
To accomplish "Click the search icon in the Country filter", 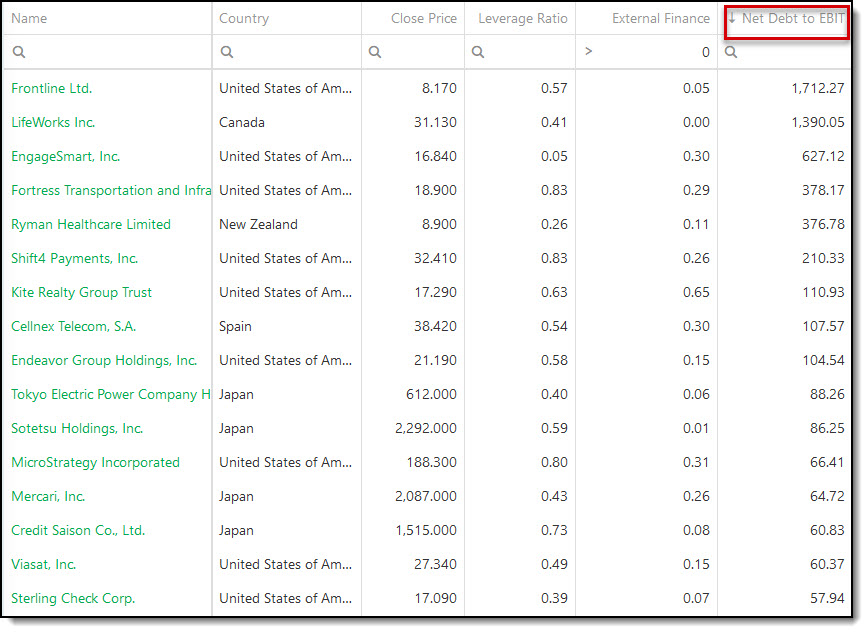I will point(227,52).
